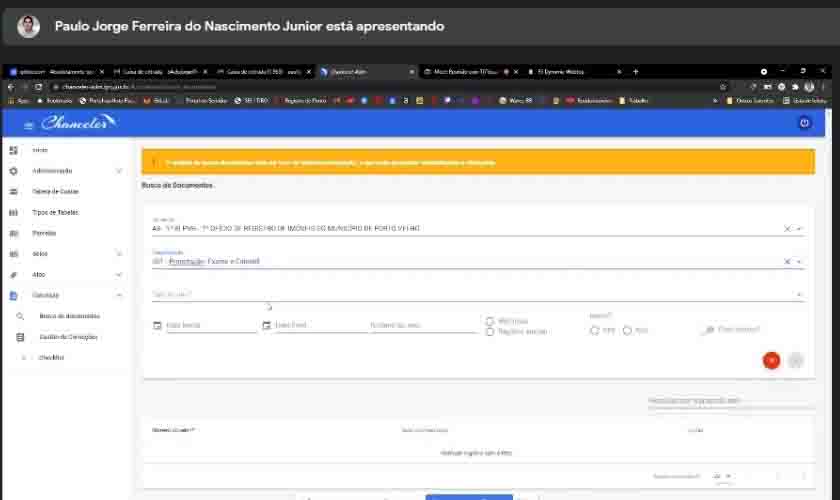Screen dimensions: 840x500
Task: Focus the Data Inicial date field
Action: pyautogui.click(x=211, y=325)
